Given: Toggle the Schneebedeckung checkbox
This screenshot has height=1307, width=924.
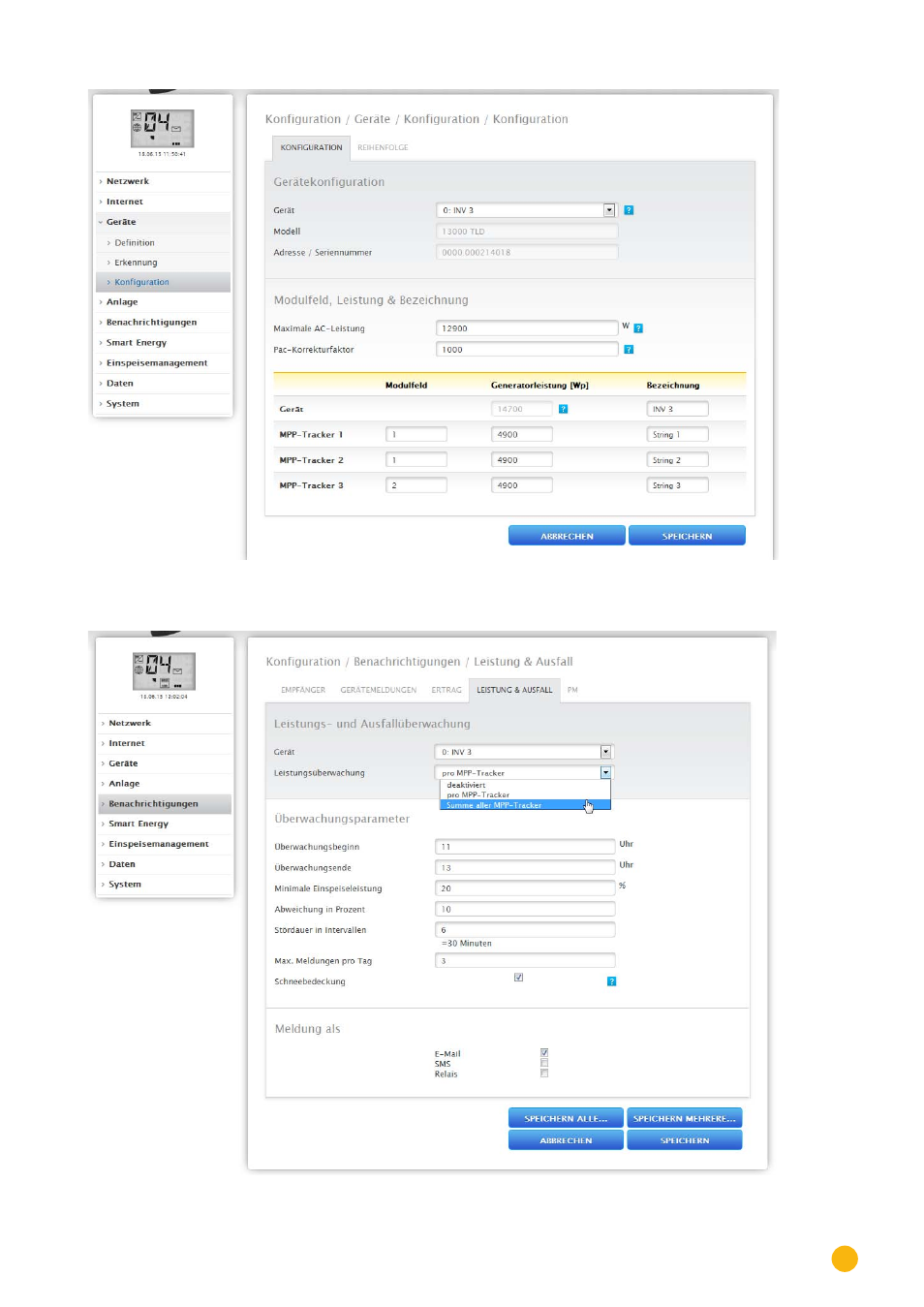Looking at the screenshot, I should tap(518, 978).
